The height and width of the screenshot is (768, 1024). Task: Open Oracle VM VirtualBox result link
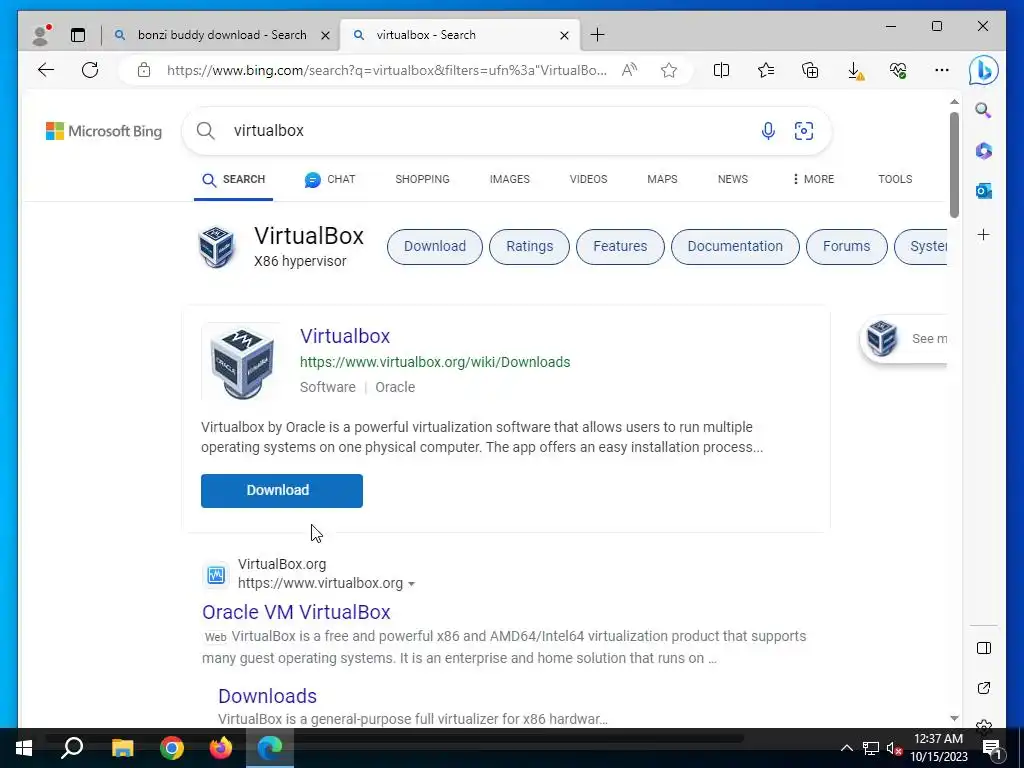click(x=296, y=612)
